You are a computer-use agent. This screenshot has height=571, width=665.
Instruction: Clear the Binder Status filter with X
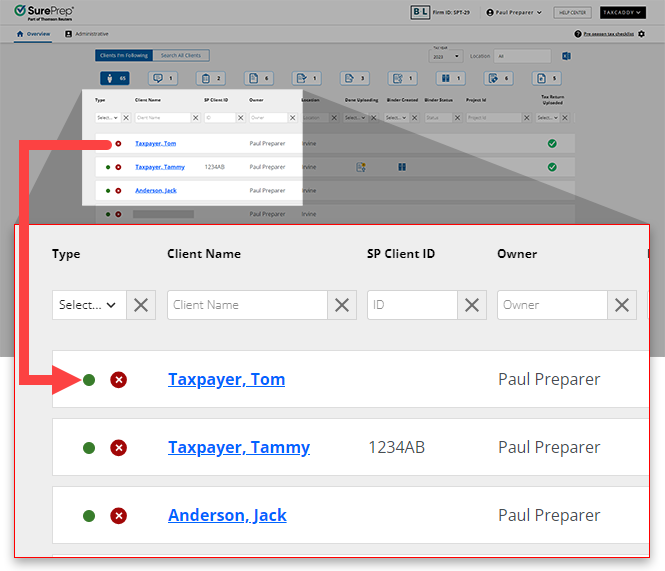pyautogui.click(x=457, y=118)
